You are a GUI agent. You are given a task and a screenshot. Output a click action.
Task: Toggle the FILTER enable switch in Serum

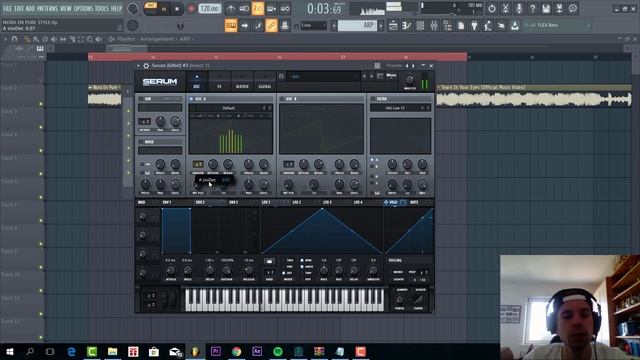point(373,99)
